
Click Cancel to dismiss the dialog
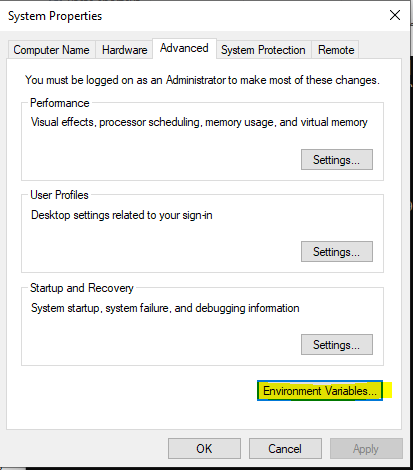point(285,449)
